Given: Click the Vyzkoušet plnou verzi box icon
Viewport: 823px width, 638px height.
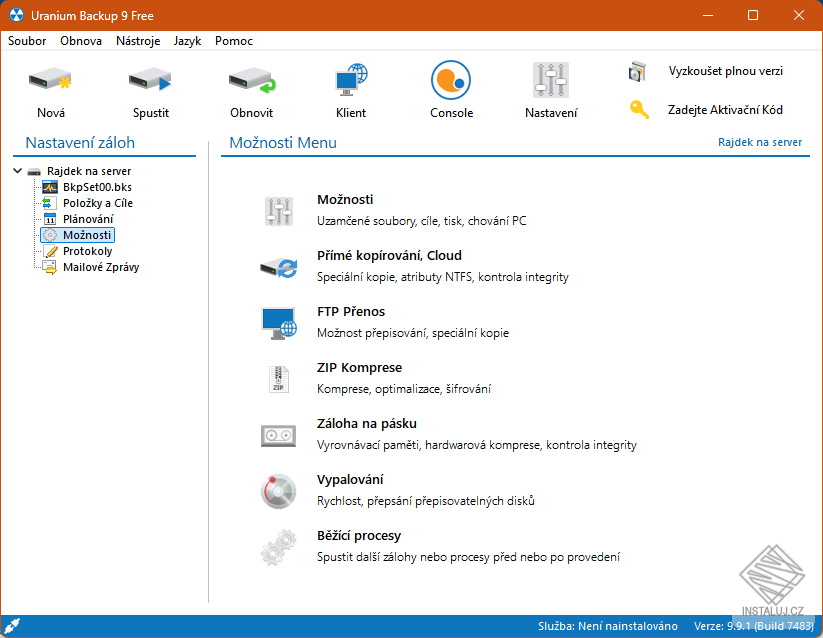Looking at the screenshot, I should point(637,71).
